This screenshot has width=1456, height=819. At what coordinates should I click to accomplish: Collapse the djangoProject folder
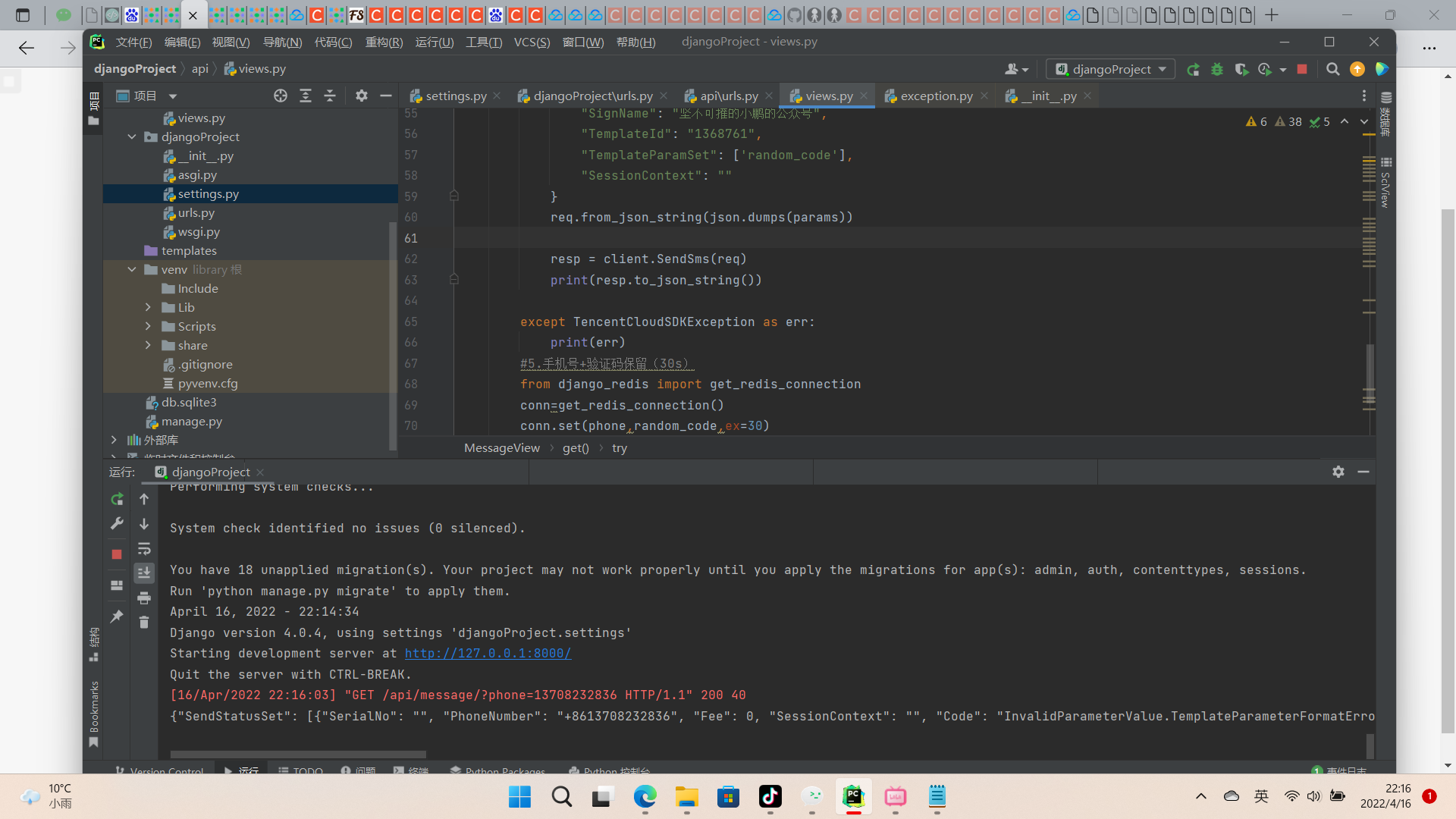132,137
